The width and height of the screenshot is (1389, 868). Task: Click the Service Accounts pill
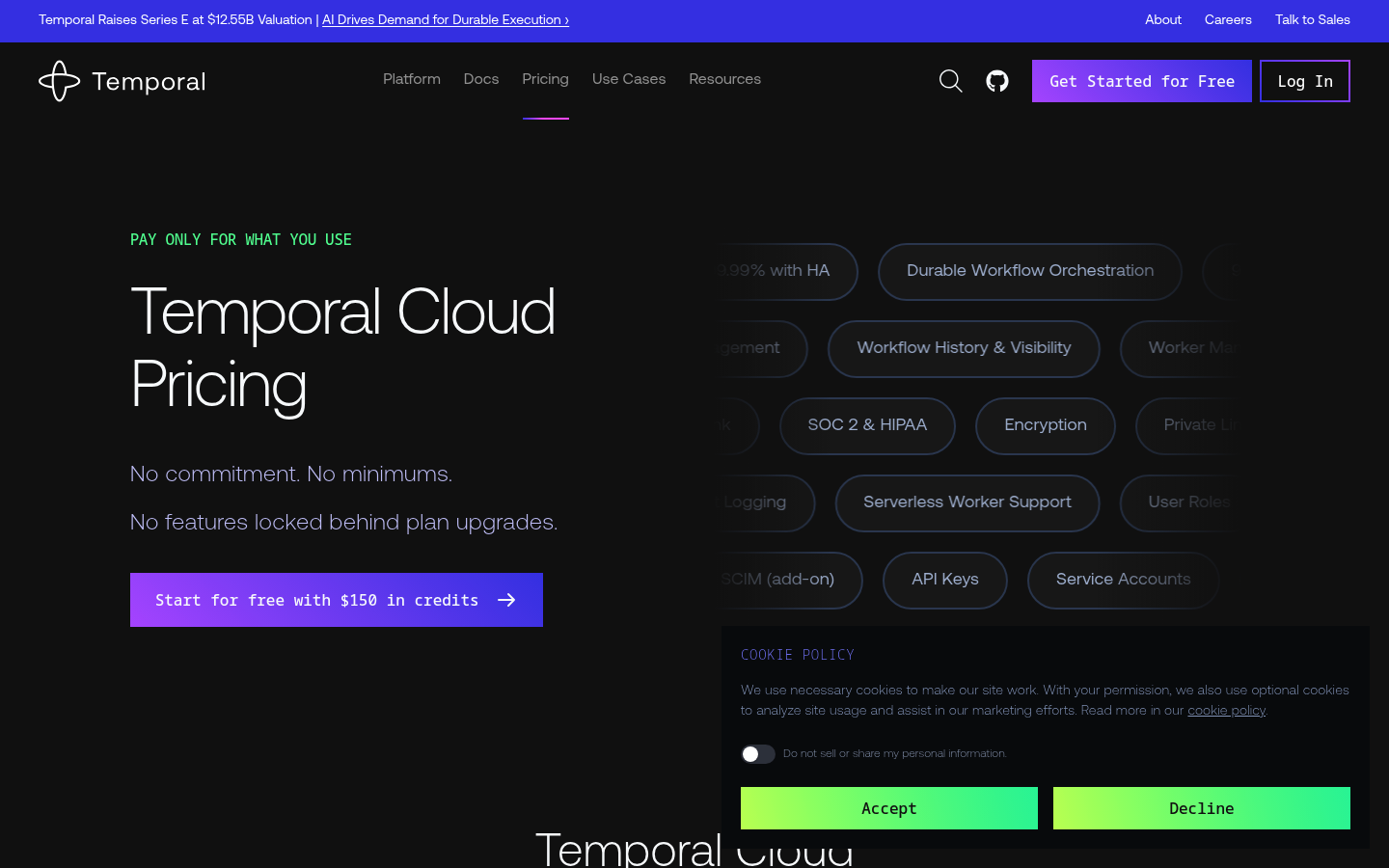1124,580
